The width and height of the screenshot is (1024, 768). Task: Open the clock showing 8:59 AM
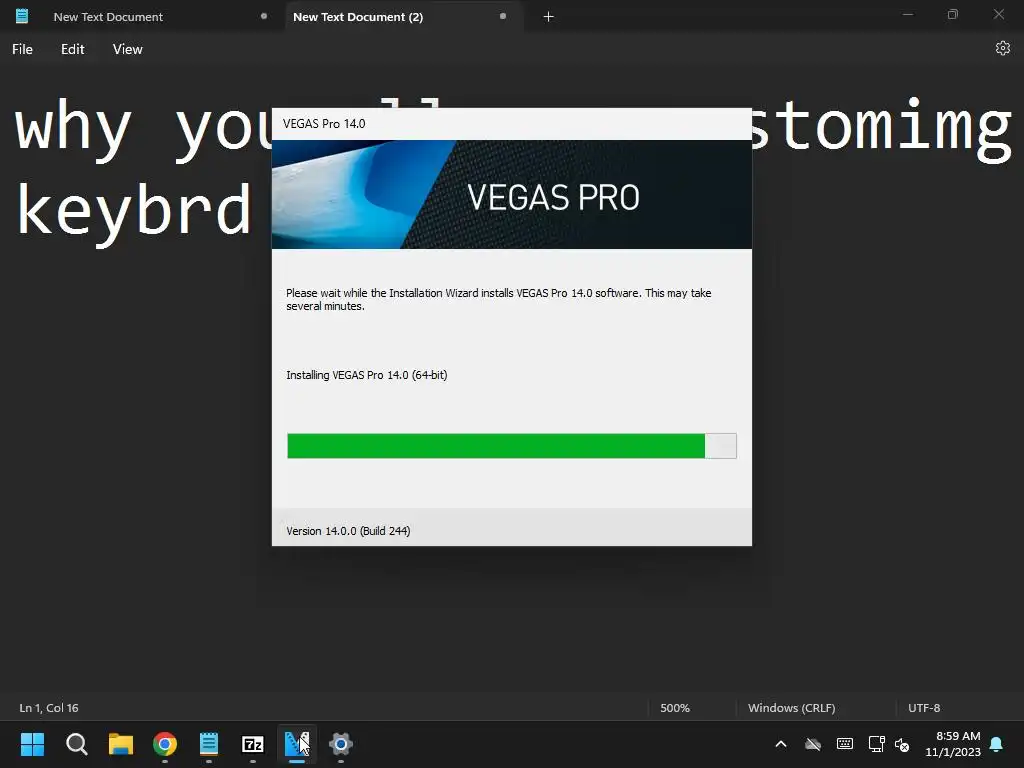953,744
